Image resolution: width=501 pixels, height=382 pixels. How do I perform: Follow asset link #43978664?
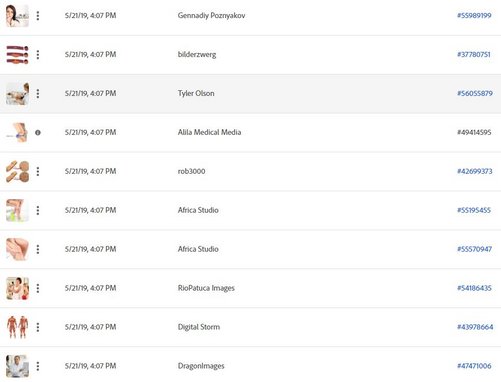click(475, 327)
